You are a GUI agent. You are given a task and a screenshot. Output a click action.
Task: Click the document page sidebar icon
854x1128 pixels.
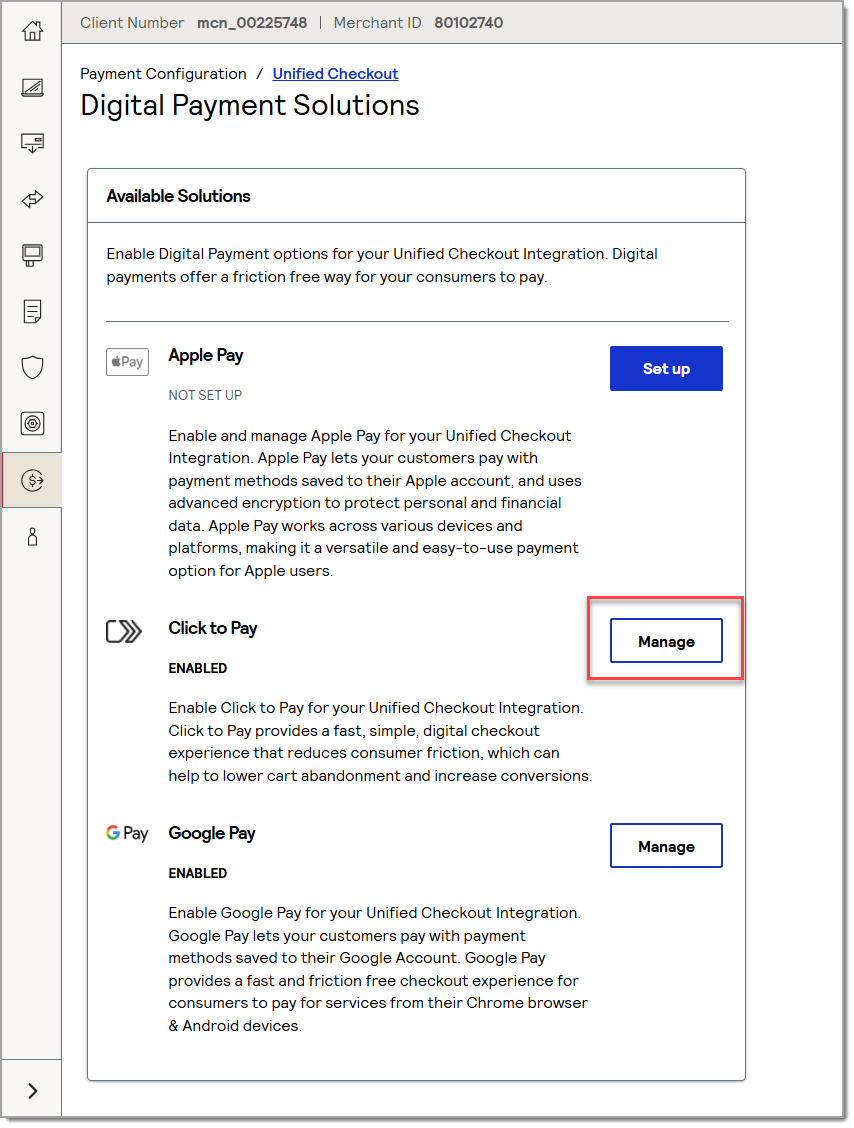(x=32, y=311)
